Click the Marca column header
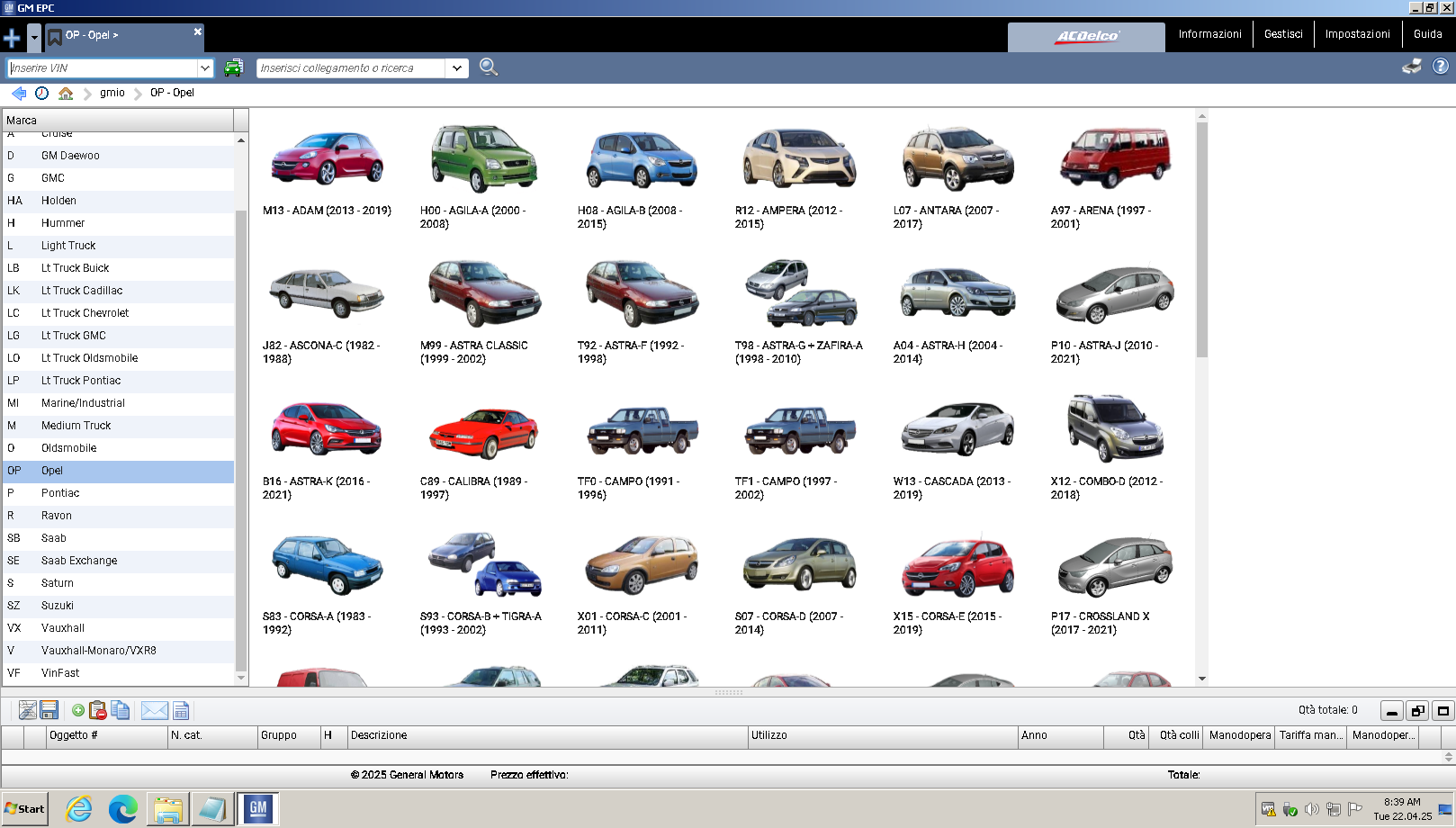 118,121
